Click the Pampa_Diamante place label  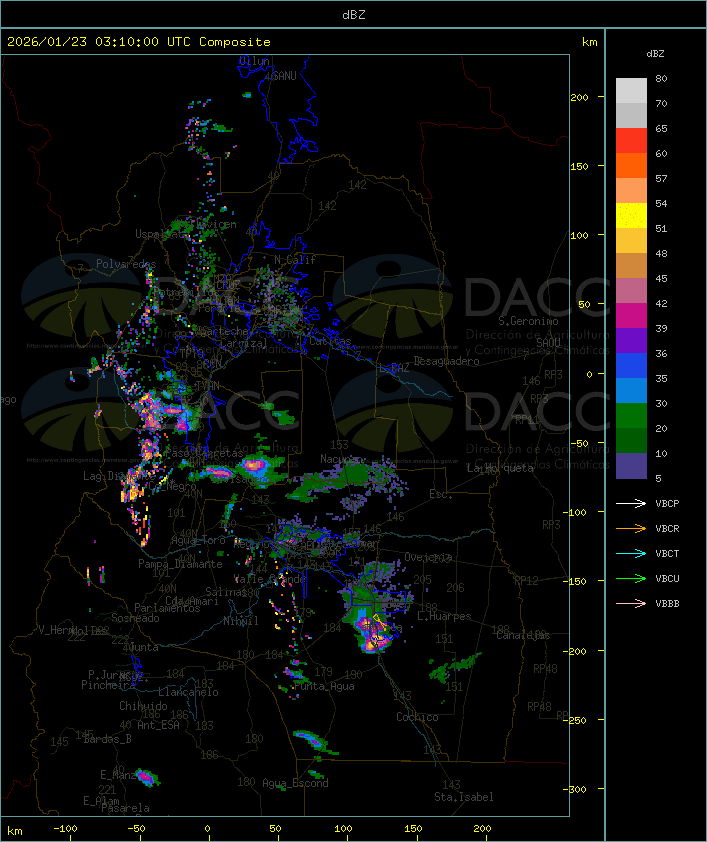(180, 564)
